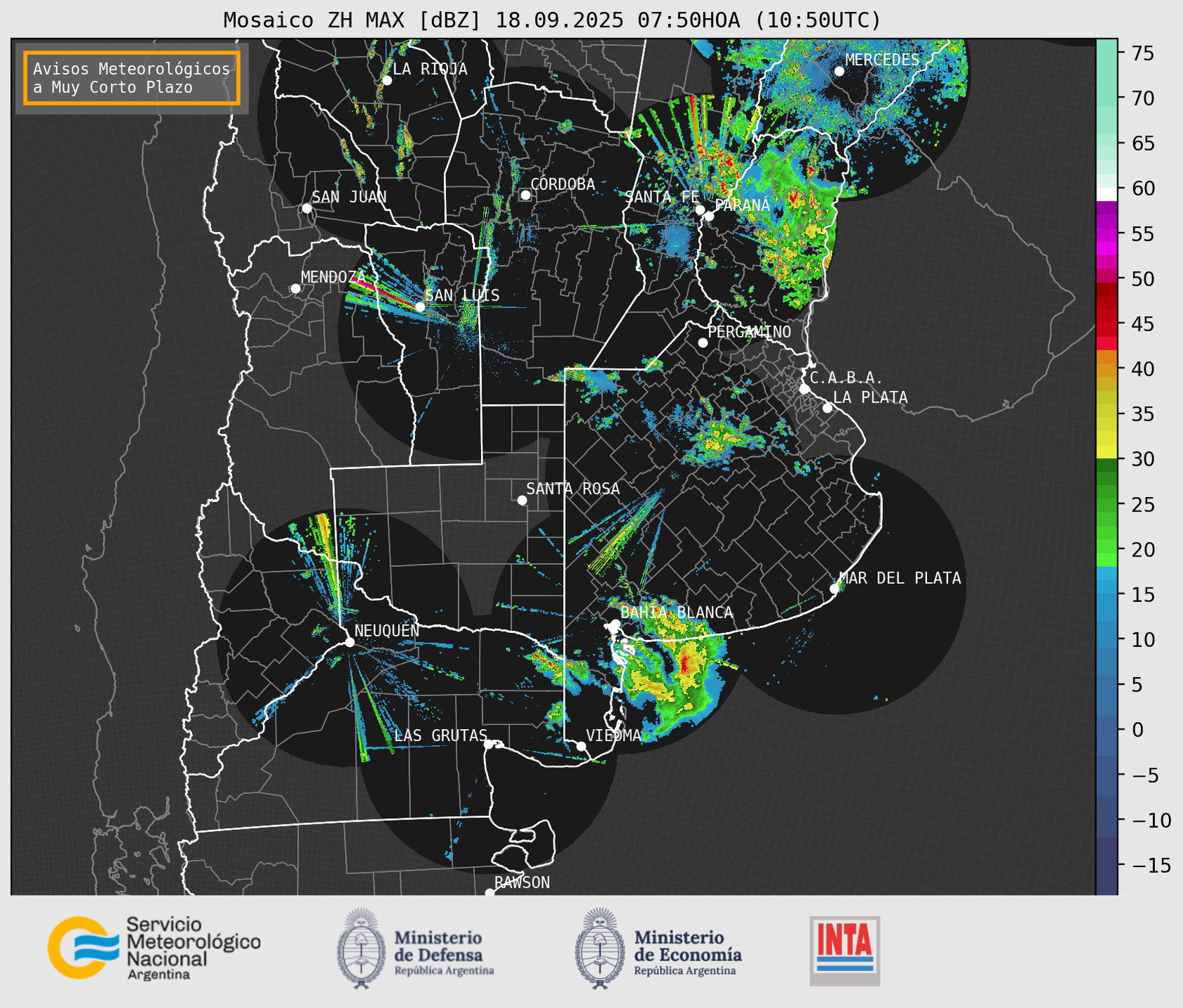This screenshot has height=1008, width=1183.
Task: Click the República Argentina text under Ministerio de Defensa
Action: pos(444,971)
